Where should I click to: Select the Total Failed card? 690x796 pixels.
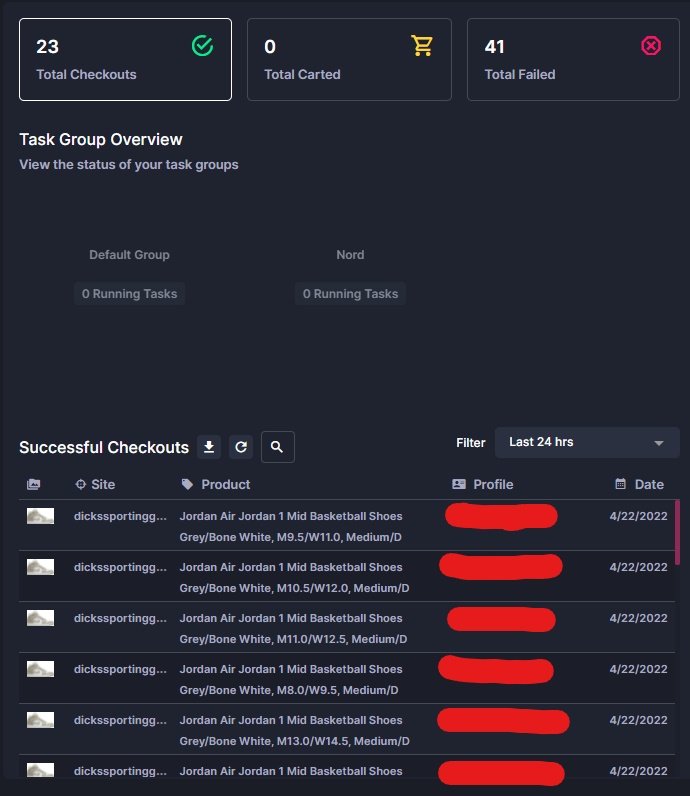coord(573,59)
